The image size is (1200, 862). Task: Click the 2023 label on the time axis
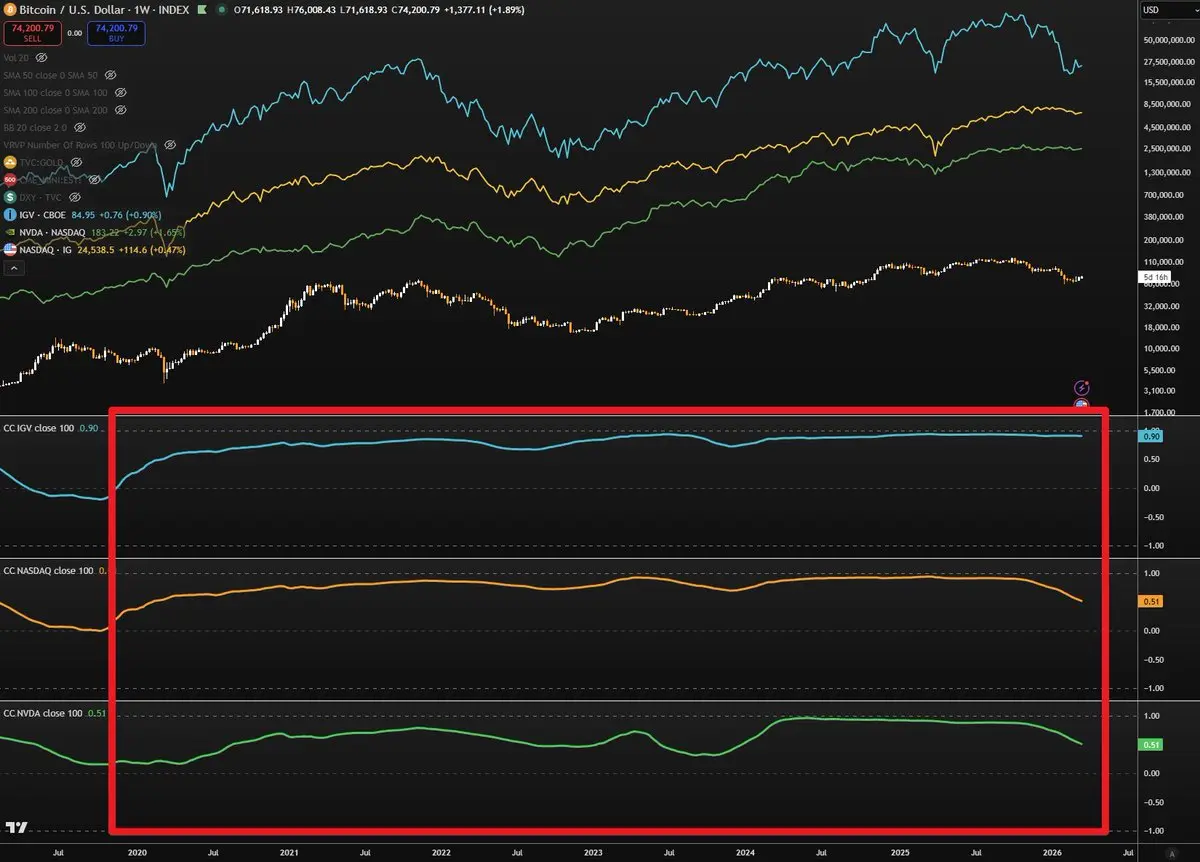(x=593, y=851)
